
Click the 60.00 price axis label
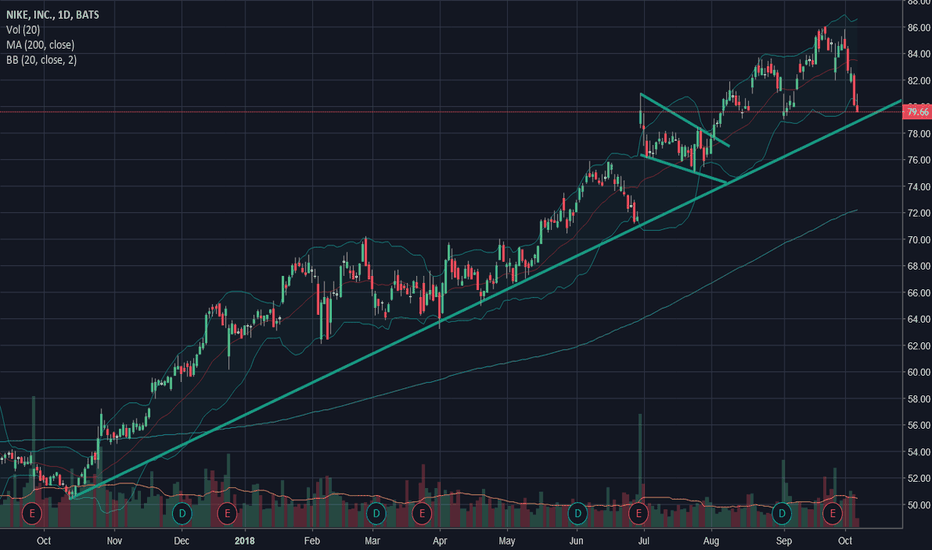tap(918, 372)
